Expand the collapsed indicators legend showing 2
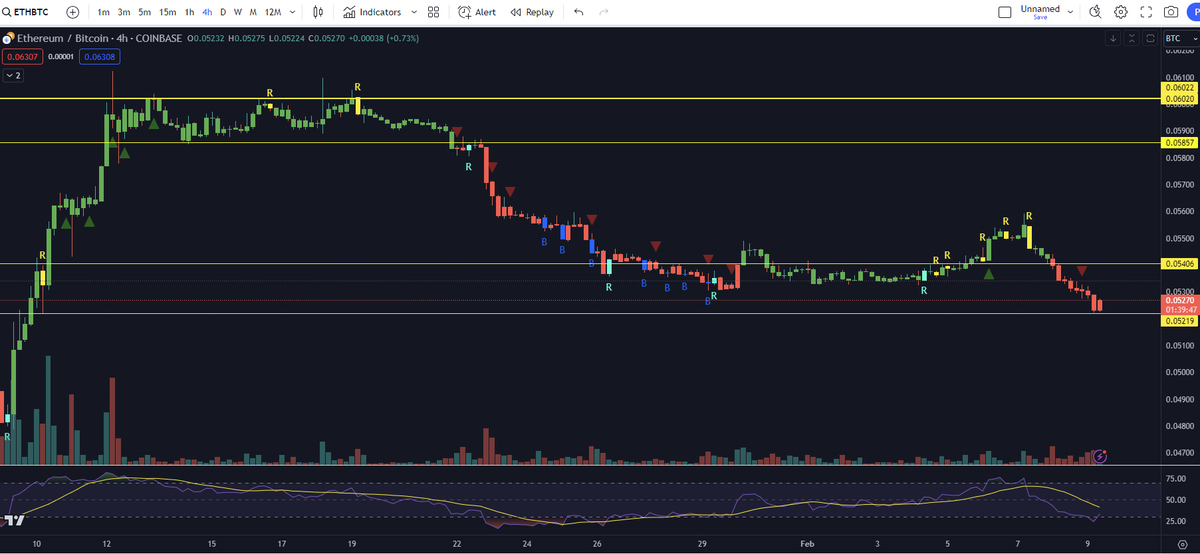This screenshot has height=554, width=1200. tap(15, 76)
